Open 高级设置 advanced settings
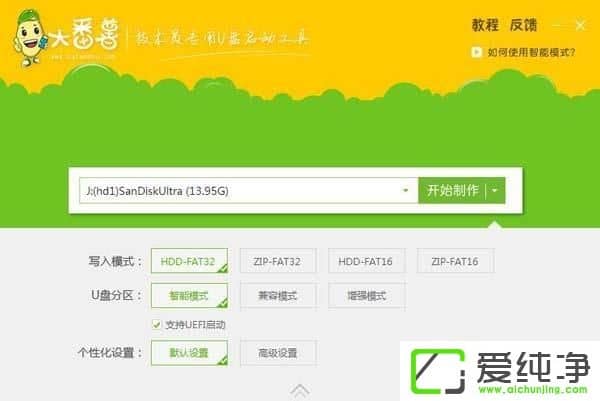Screen dimensions: 600x401 (x=278, y=353)
